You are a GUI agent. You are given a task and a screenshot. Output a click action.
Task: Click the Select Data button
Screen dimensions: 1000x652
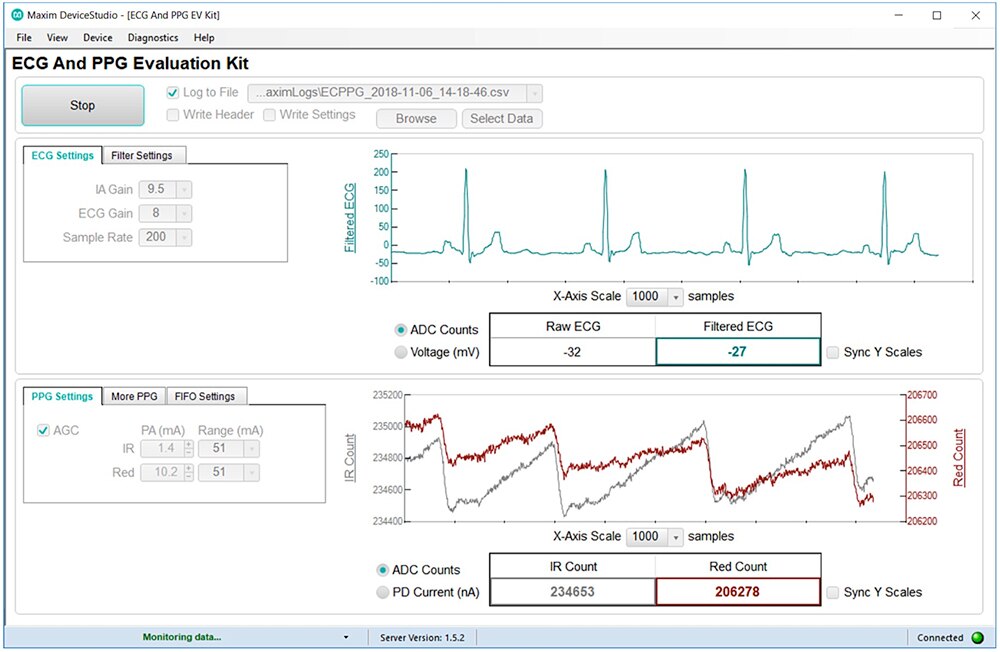(x=502, y=119)
